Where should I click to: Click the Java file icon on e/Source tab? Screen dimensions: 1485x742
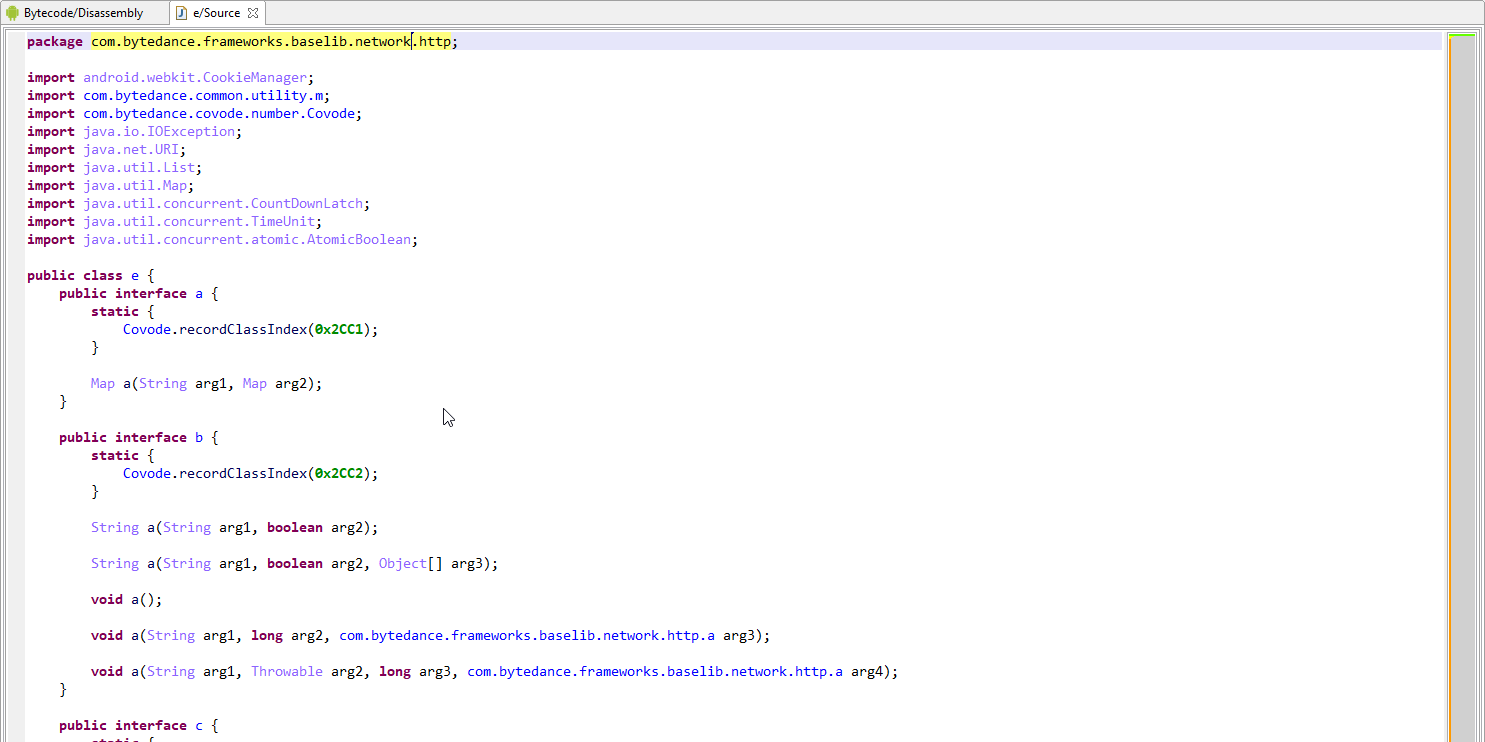(181, 13)
